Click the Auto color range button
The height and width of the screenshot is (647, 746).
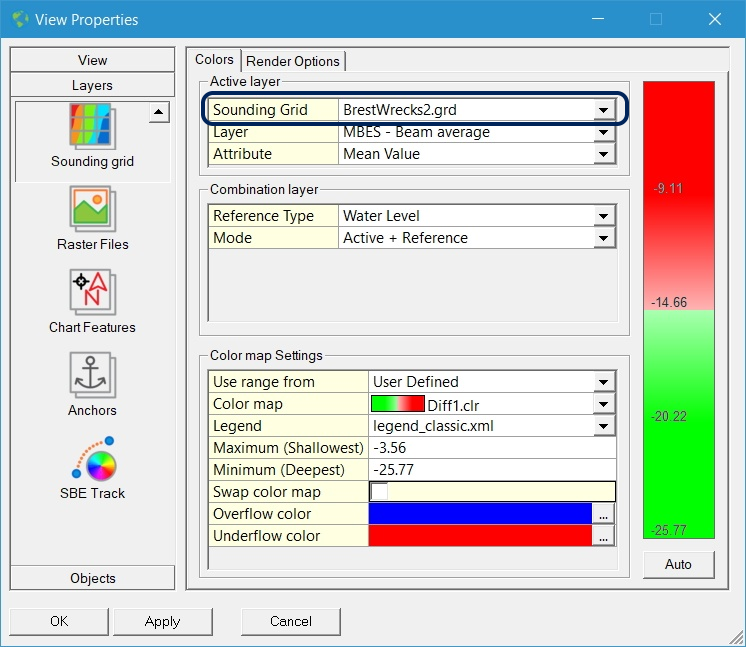tap(678, 564)
